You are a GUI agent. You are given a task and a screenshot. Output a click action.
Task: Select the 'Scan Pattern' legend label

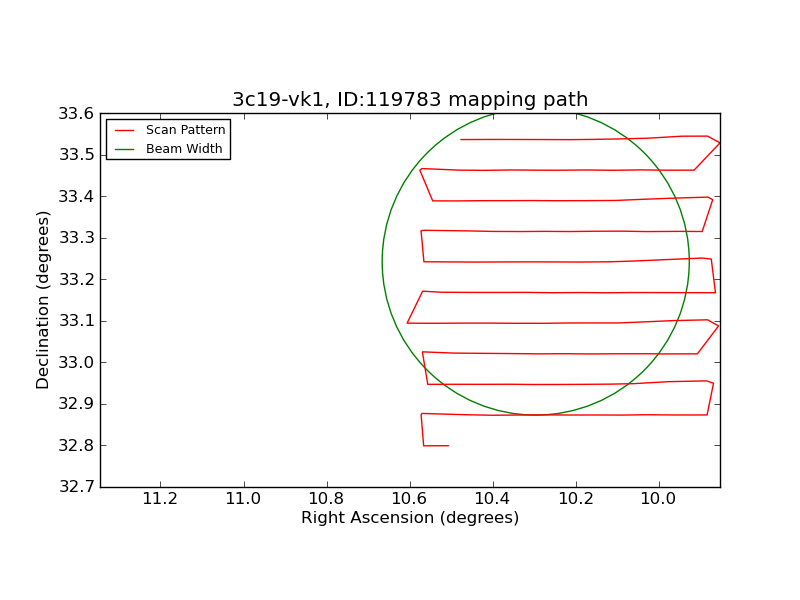185,130
